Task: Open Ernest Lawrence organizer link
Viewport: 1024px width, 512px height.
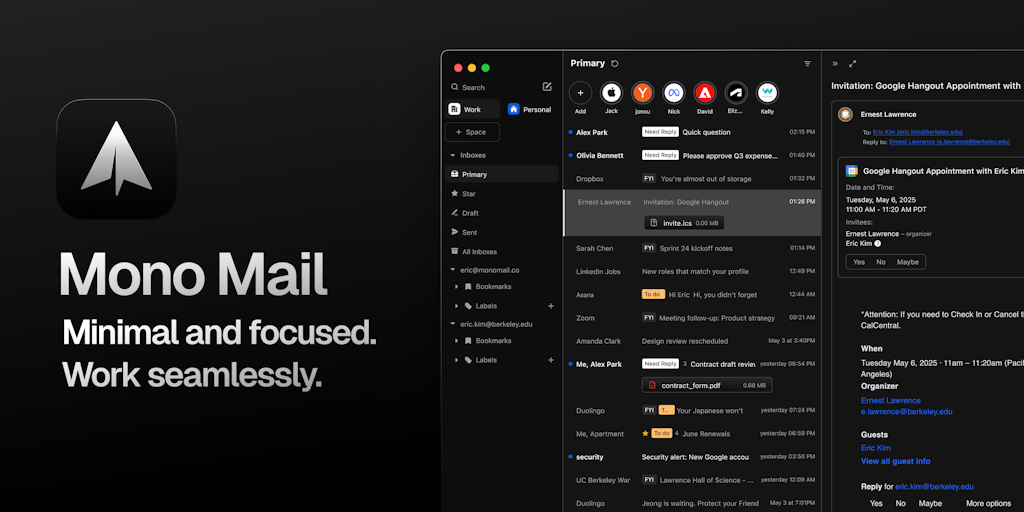Action: click(x=891, y=400)
